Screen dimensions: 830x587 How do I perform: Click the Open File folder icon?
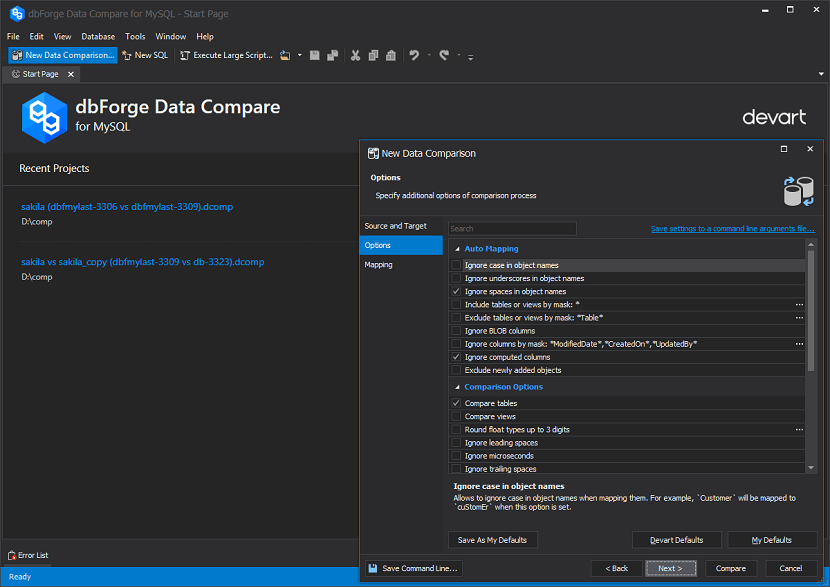(x=285, y=55)
